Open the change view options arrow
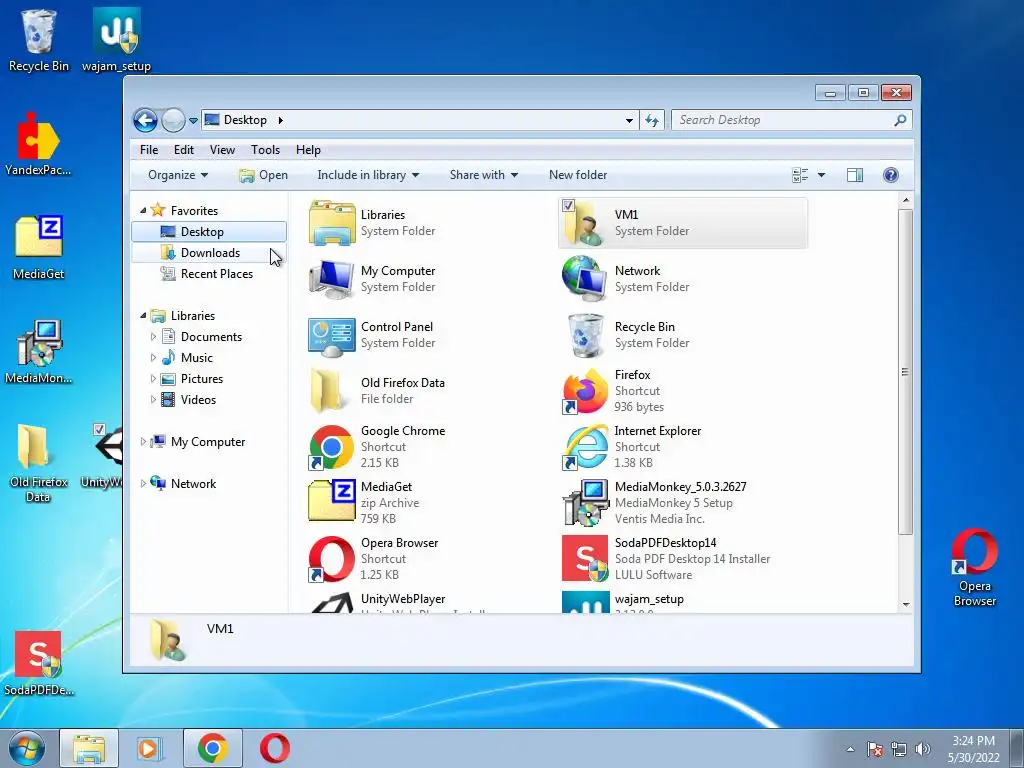This screenshot has height=768, width=1024. point(822,175)
